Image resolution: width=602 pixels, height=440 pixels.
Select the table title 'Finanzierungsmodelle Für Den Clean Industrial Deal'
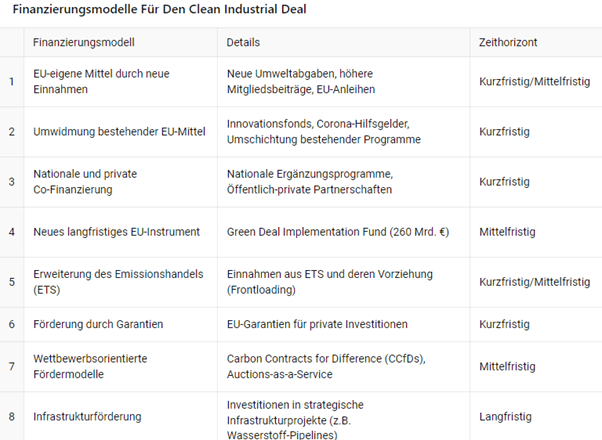click(160, 10)
